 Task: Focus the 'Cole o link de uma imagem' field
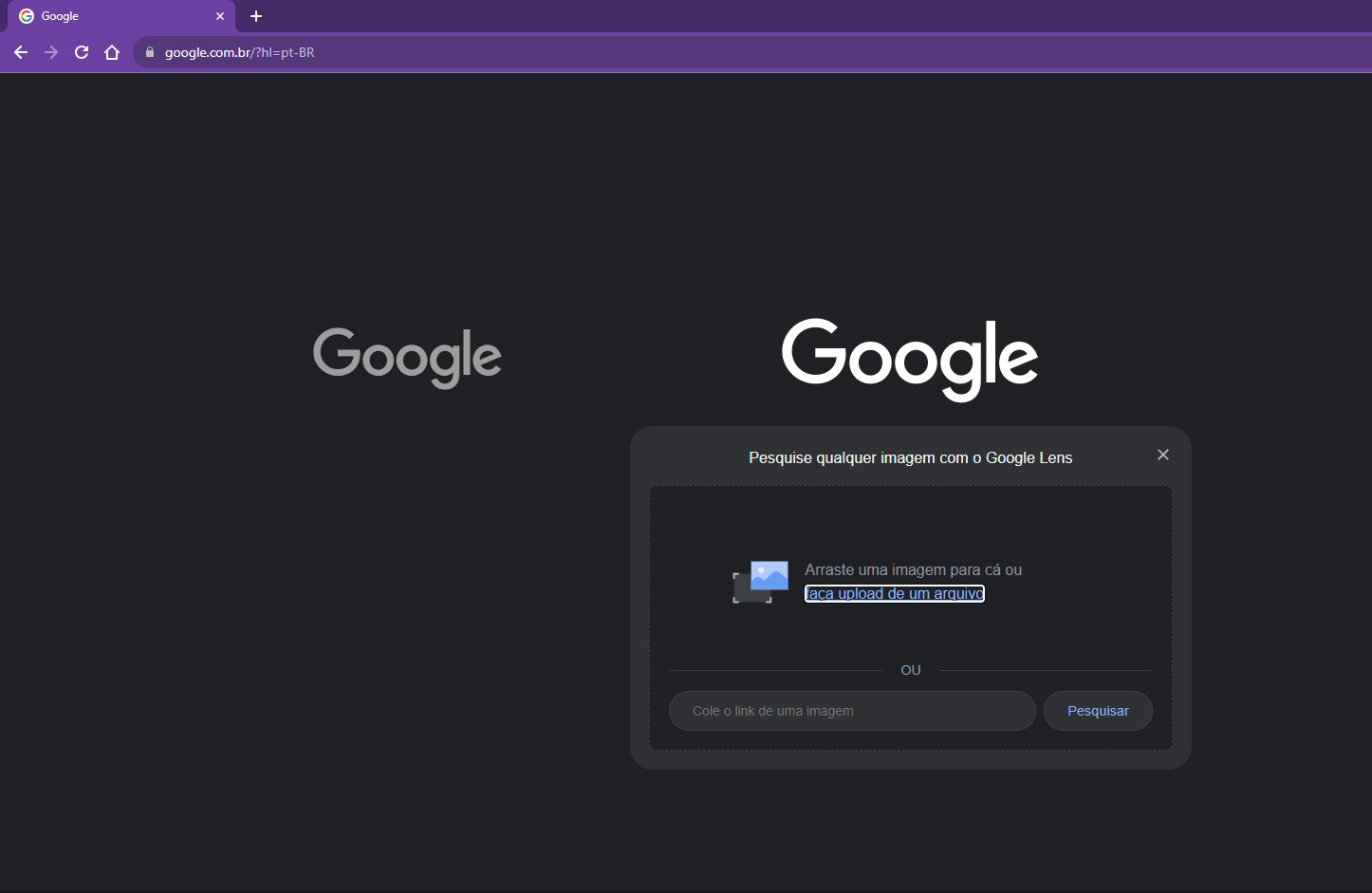(x=852, y=711)
